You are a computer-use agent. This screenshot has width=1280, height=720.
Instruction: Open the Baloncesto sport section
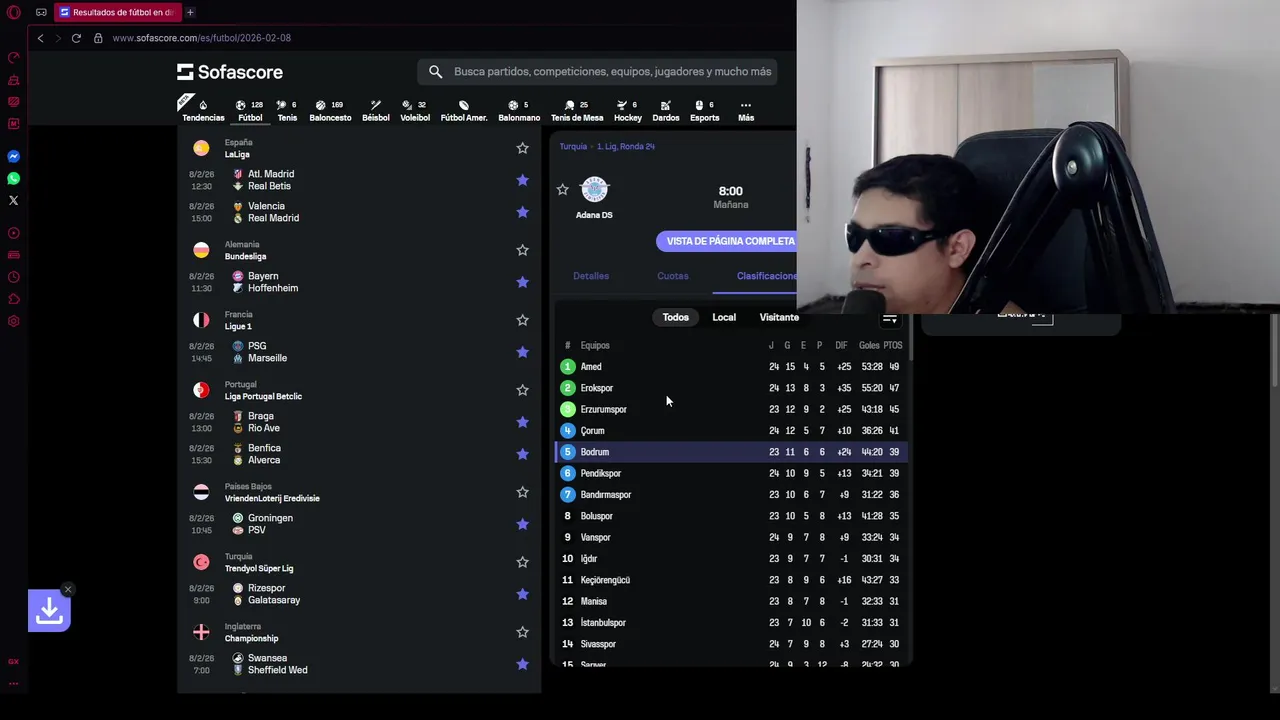pos(330,111)
